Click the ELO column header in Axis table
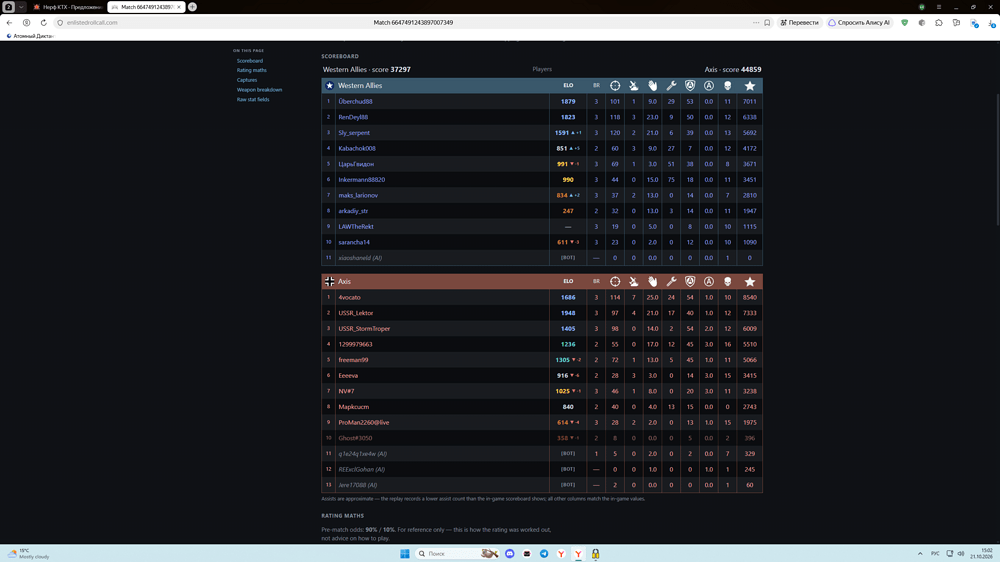The width and height of the screenshot is (1000, 562). point(568,281)
